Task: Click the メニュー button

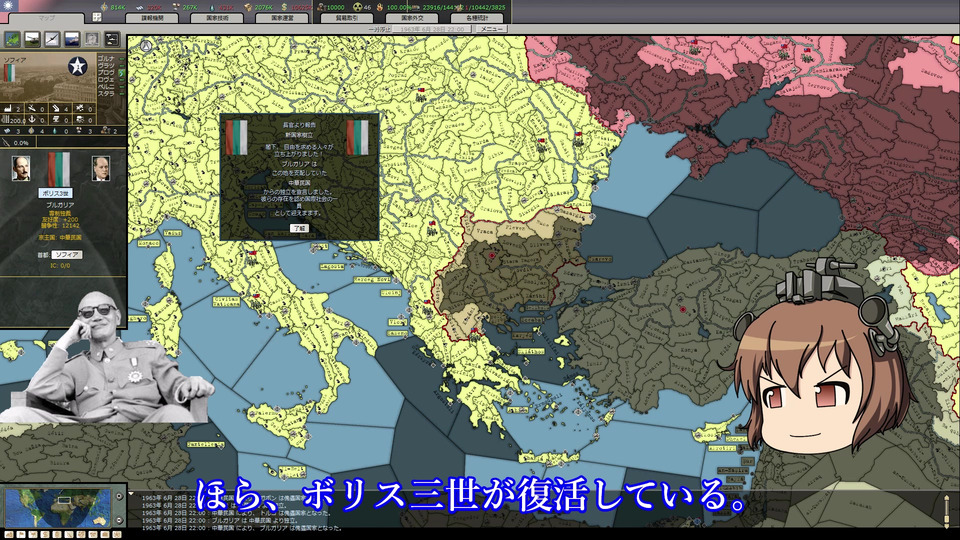Action: click(492, 29)
